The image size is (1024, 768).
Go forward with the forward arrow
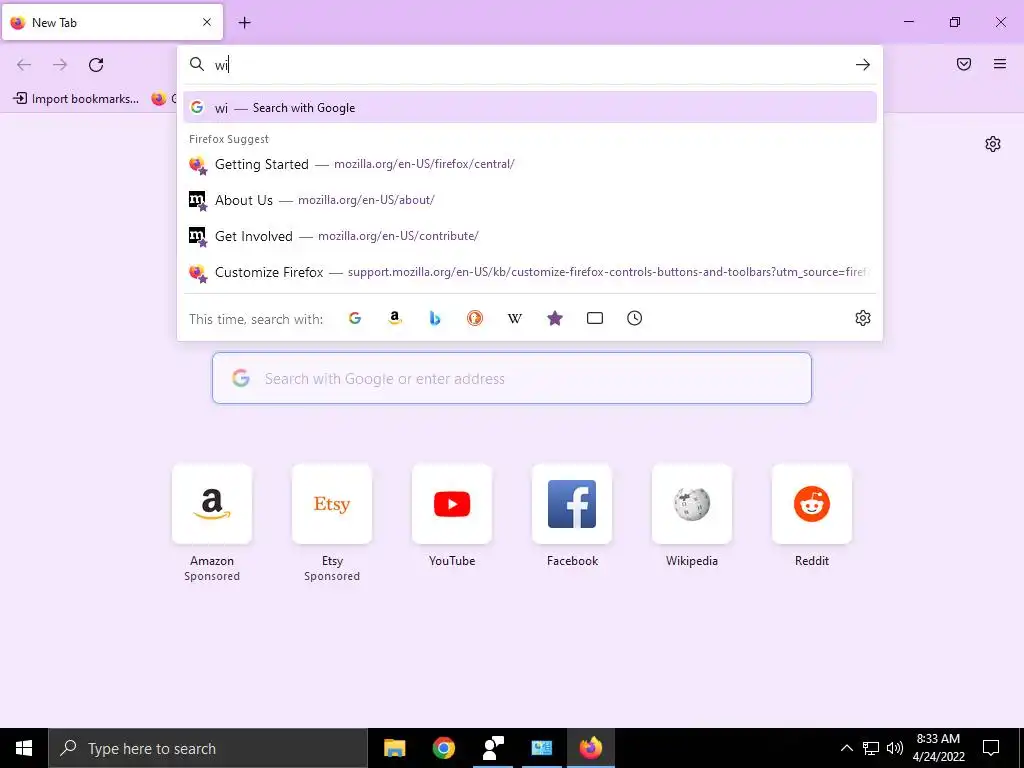(60, 65)
